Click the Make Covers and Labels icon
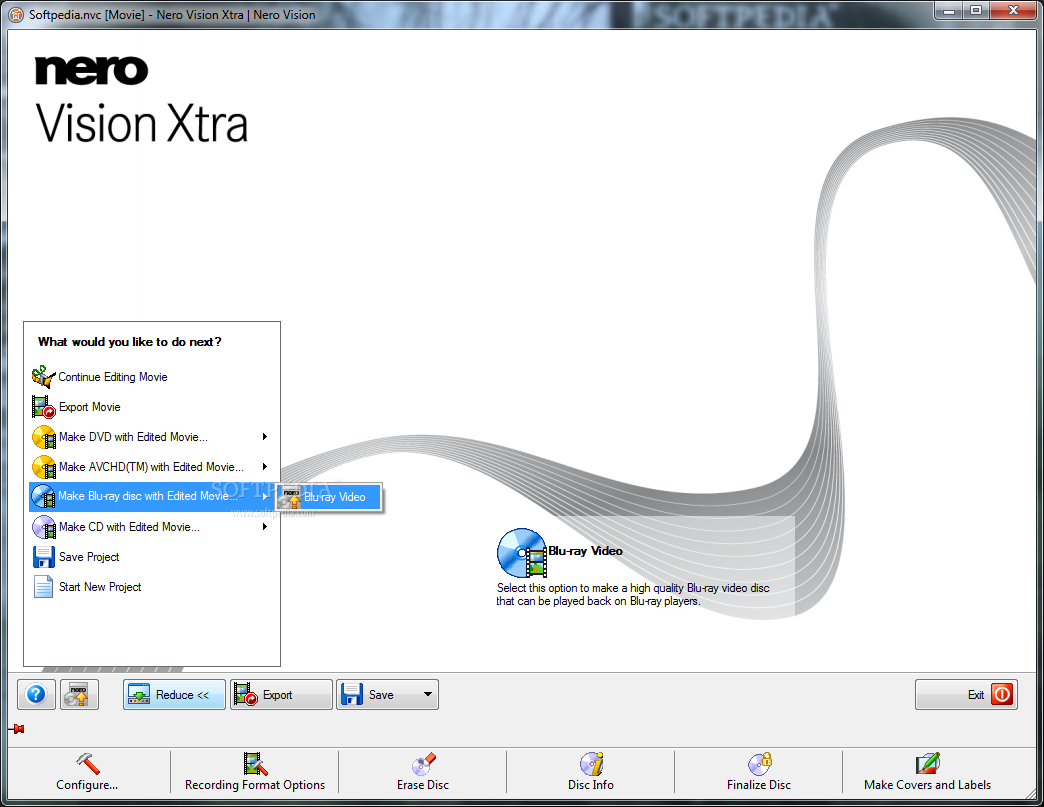 click(927, 764)
